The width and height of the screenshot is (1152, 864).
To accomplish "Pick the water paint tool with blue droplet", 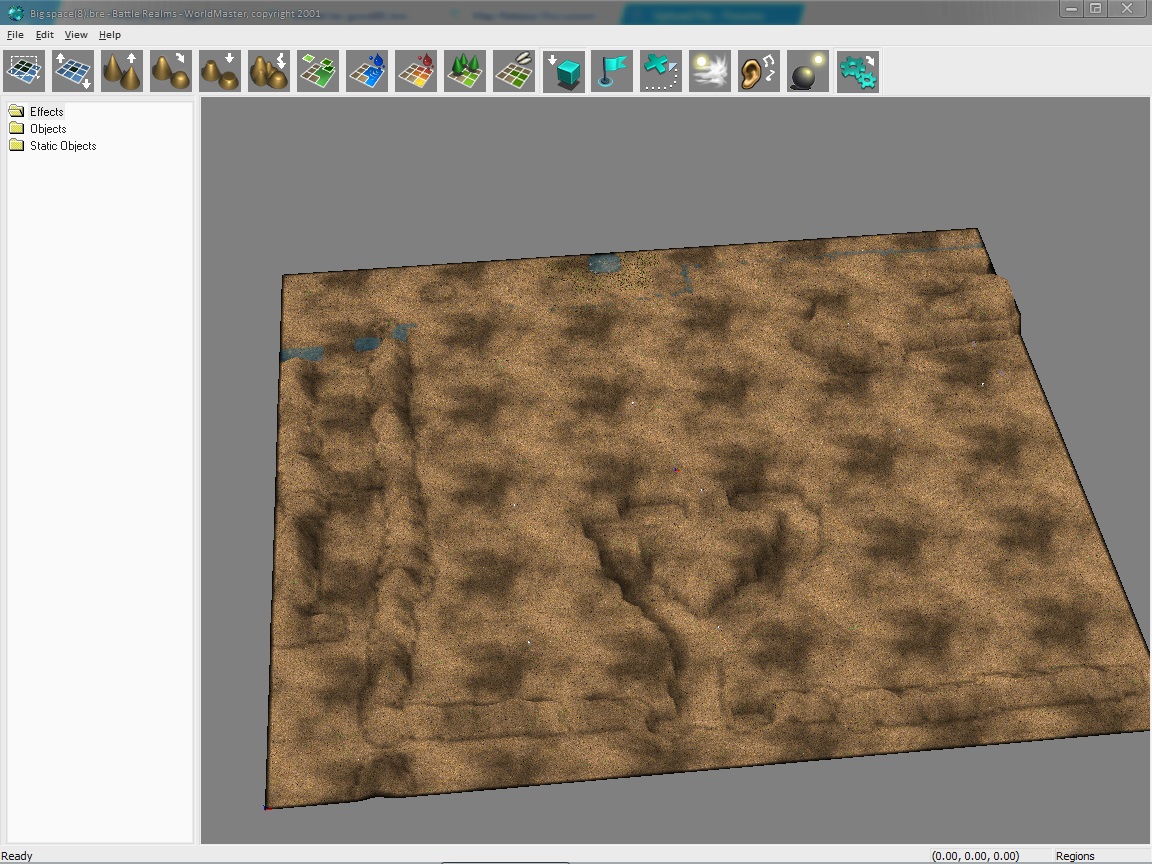I will point(367,71).
